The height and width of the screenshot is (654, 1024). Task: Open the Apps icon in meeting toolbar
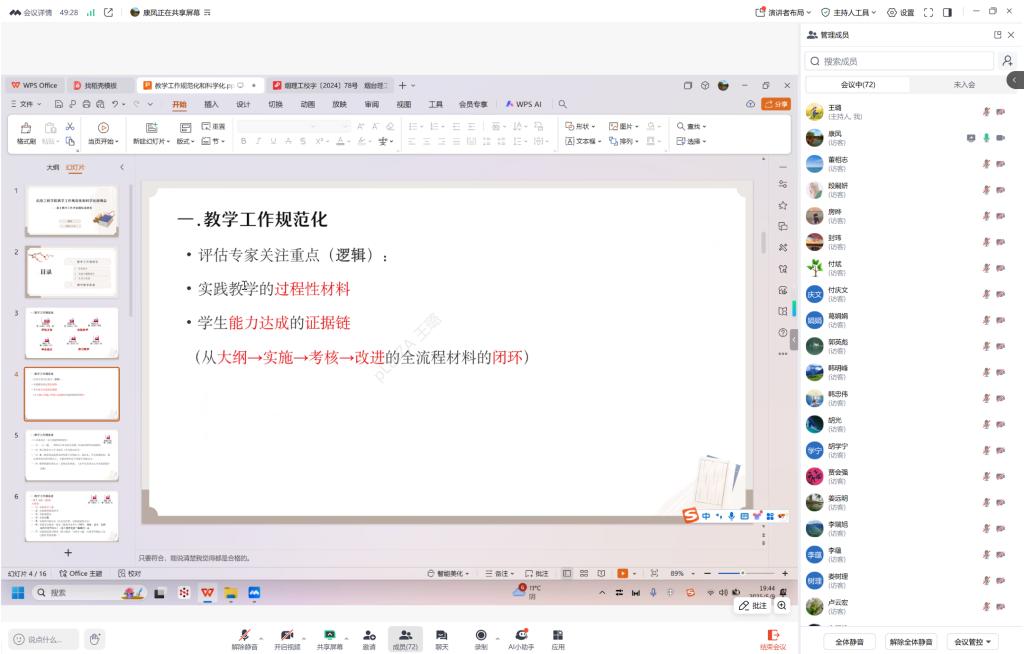click(x=558, y=636)
